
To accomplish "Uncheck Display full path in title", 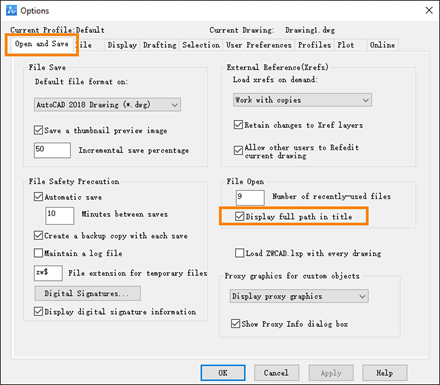I will click(x=239, y=216).
